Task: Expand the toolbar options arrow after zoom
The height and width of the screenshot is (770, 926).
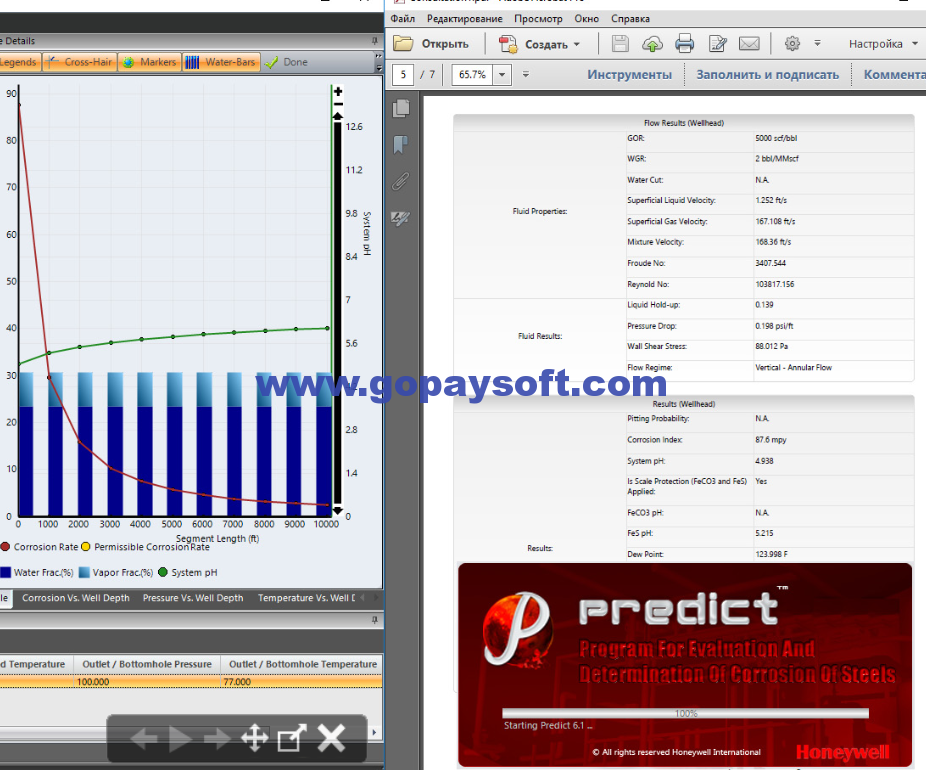Action: (526, 74)
